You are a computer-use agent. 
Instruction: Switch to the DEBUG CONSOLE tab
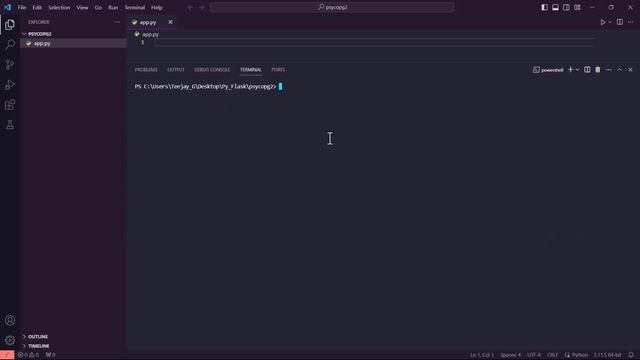[x=212, y=70]
